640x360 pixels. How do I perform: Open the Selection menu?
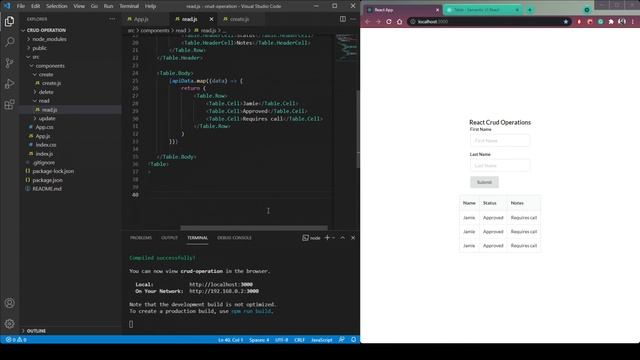57,6
